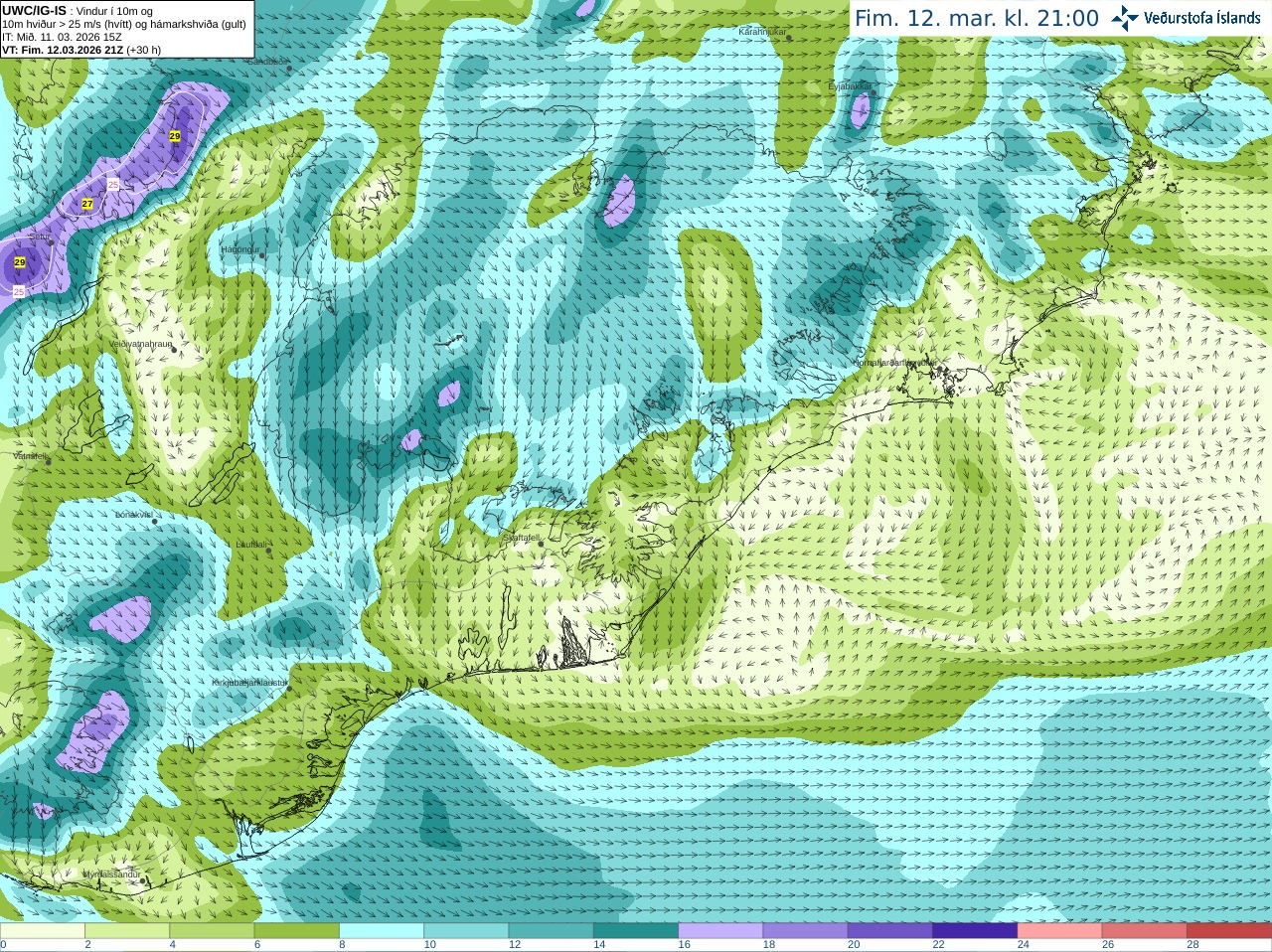The width and height of the screenshot is (1272, 952).
Task: Click the Kirkjubæjarklaustur station label
Action: (249, 683)
